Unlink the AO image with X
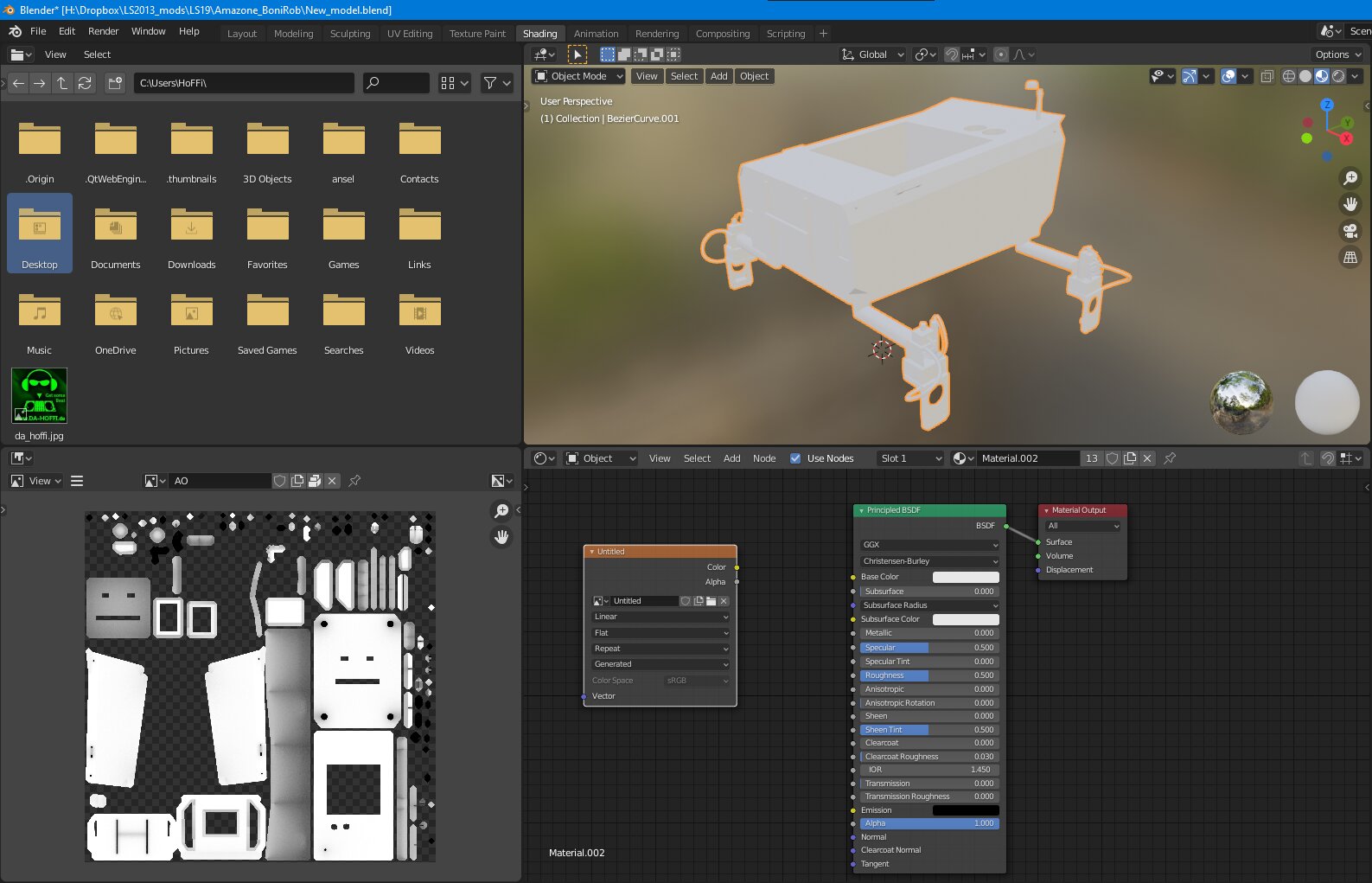Screen dimensions: 1372x883 pyautogui.click(x=332, y=481)
